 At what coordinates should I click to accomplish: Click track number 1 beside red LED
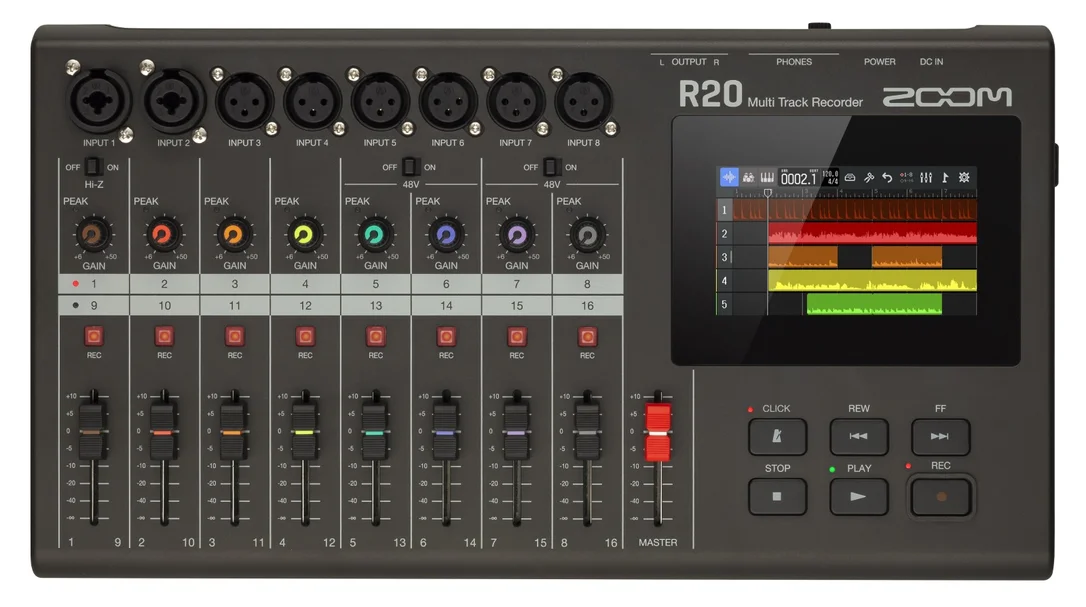[94, 283]
